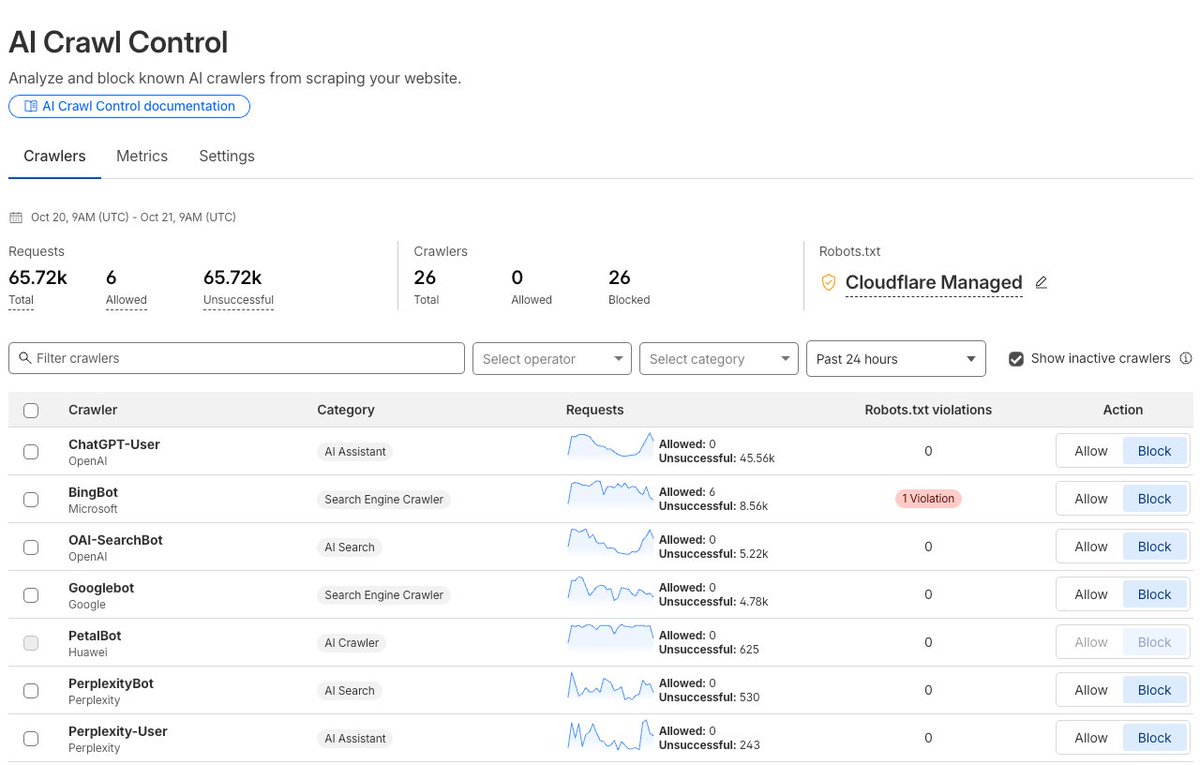Allow the BingBot crawler
The width and height of the screenshot is (1200, 765).
tap(1091, 499)
